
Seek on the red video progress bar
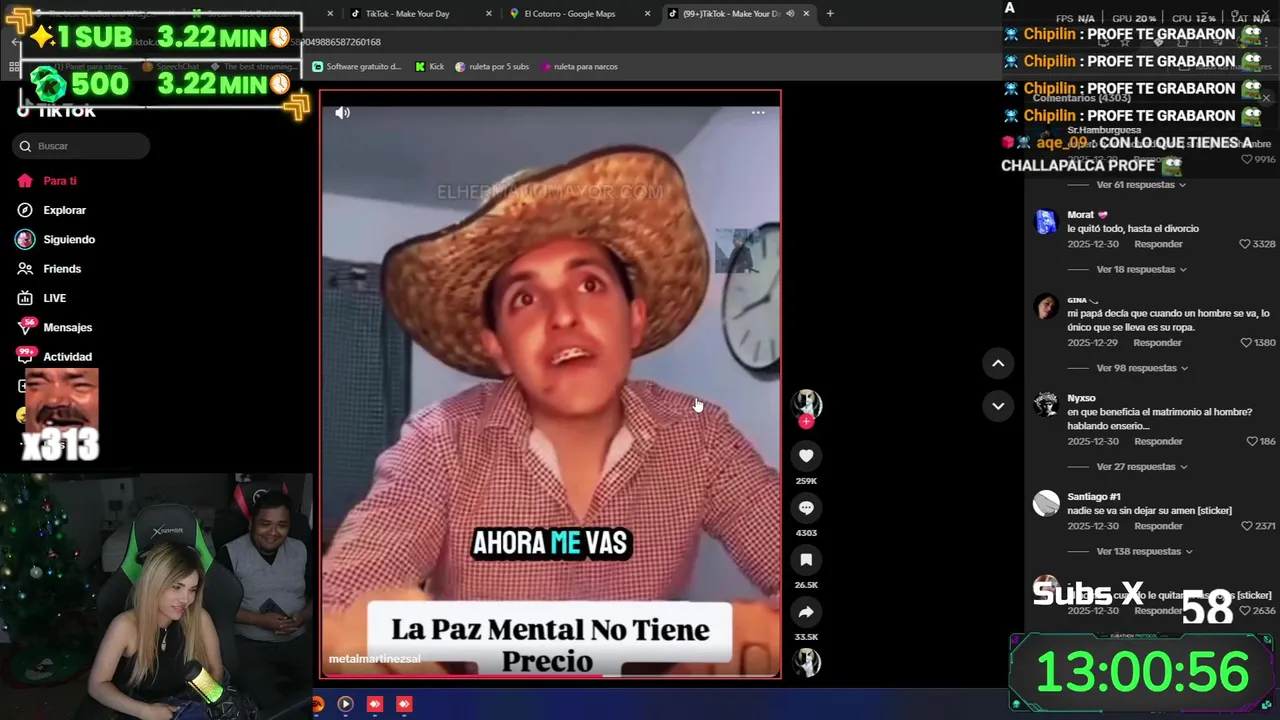coord(550,676)
